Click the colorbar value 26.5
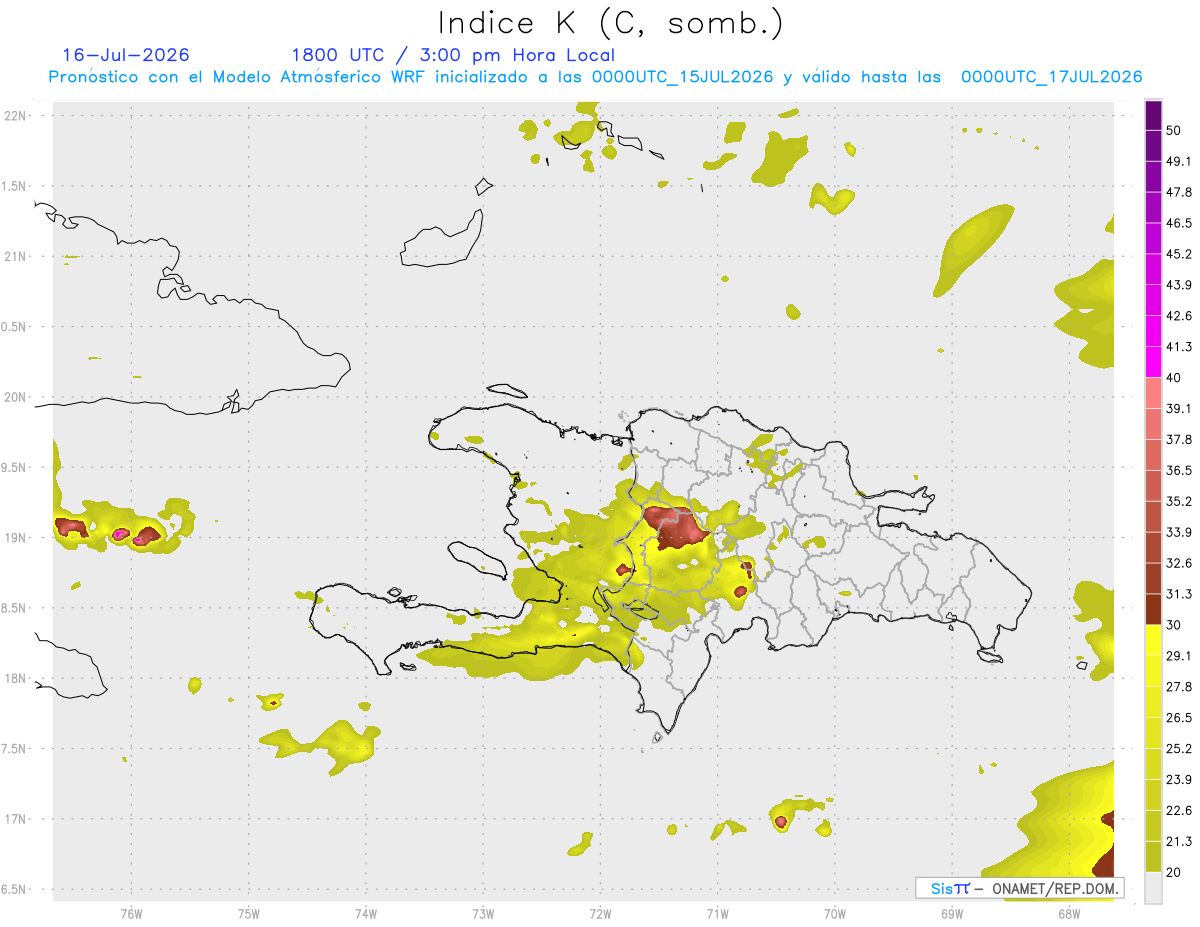The height and width of the screenshot is (927, 1200). (1179, 717)
